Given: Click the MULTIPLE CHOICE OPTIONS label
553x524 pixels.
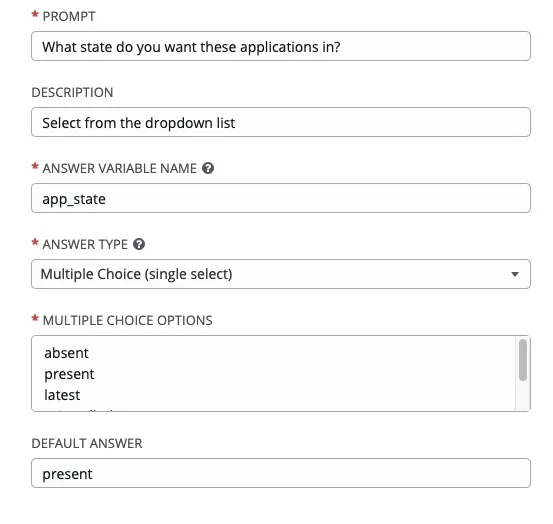Looking at the screenshot, I should 127,321.
